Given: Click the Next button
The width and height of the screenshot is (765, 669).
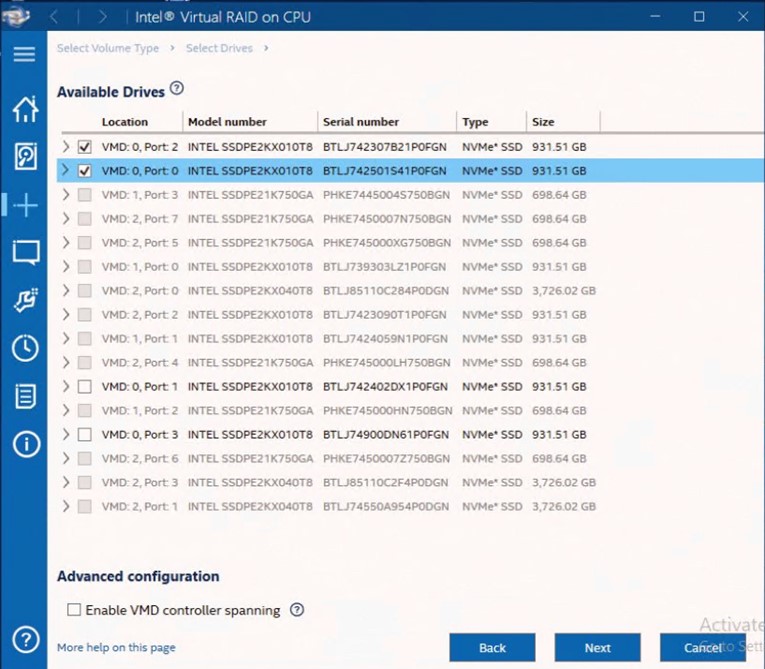Looking at the screenshot, I should (598, 648).
